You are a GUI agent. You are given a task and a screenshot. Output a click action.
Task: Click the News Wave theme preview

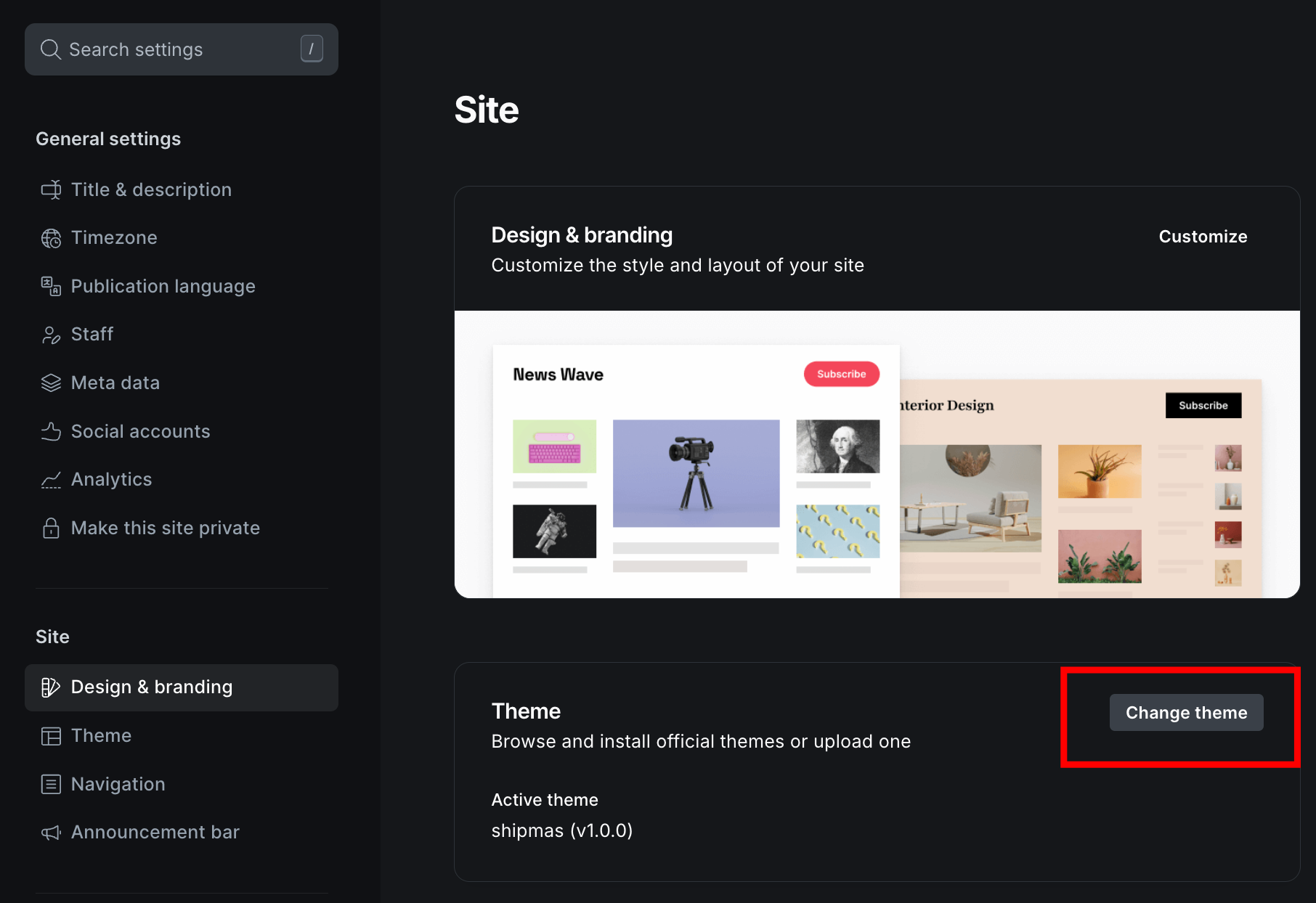695,471
